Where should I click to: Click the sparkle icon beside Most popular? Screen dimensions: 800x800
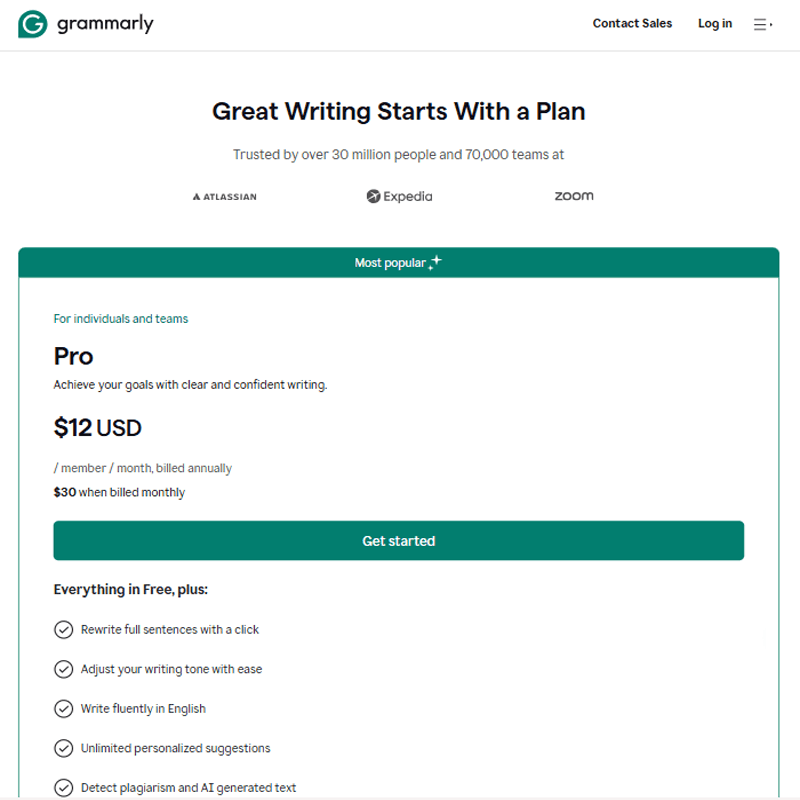(434, 262)
